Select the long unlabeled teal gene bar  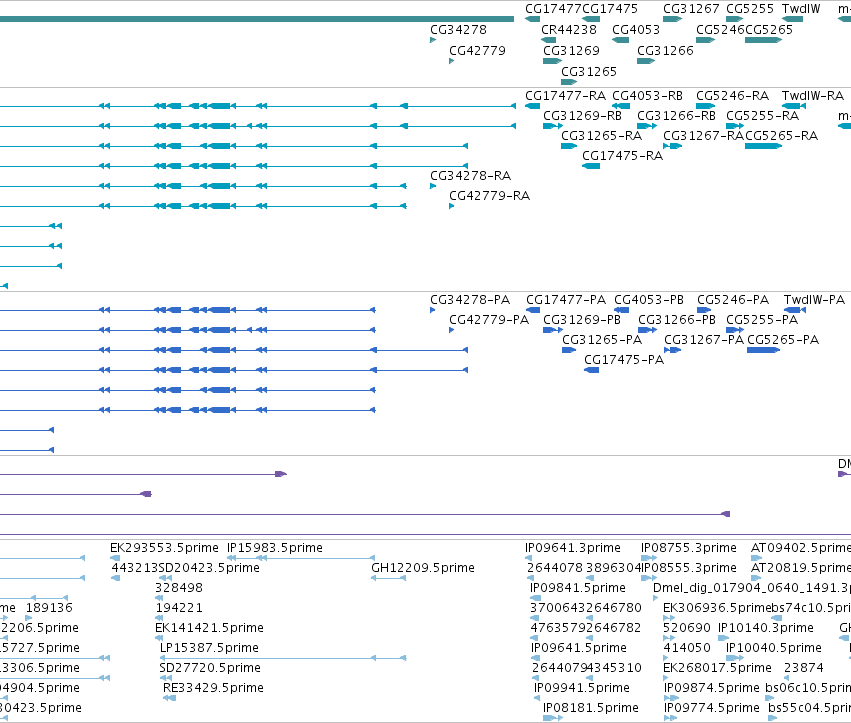pyautogui.click(x=257, y=19)
